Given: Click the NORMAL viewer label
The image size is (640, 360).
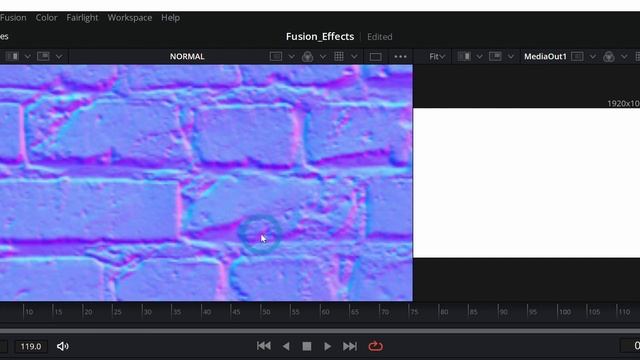Looking at the screenshot, I should 187,56.
